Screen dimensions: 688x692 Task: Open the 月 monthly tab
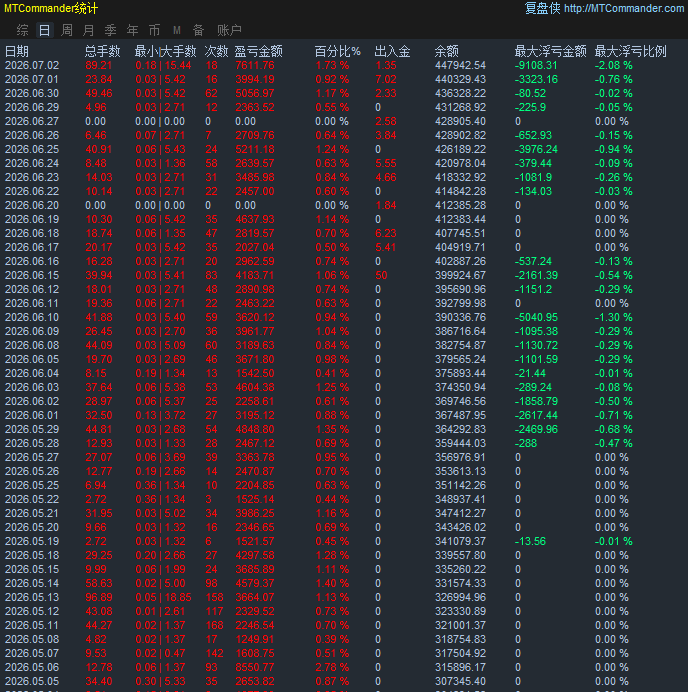pos(89,30)
